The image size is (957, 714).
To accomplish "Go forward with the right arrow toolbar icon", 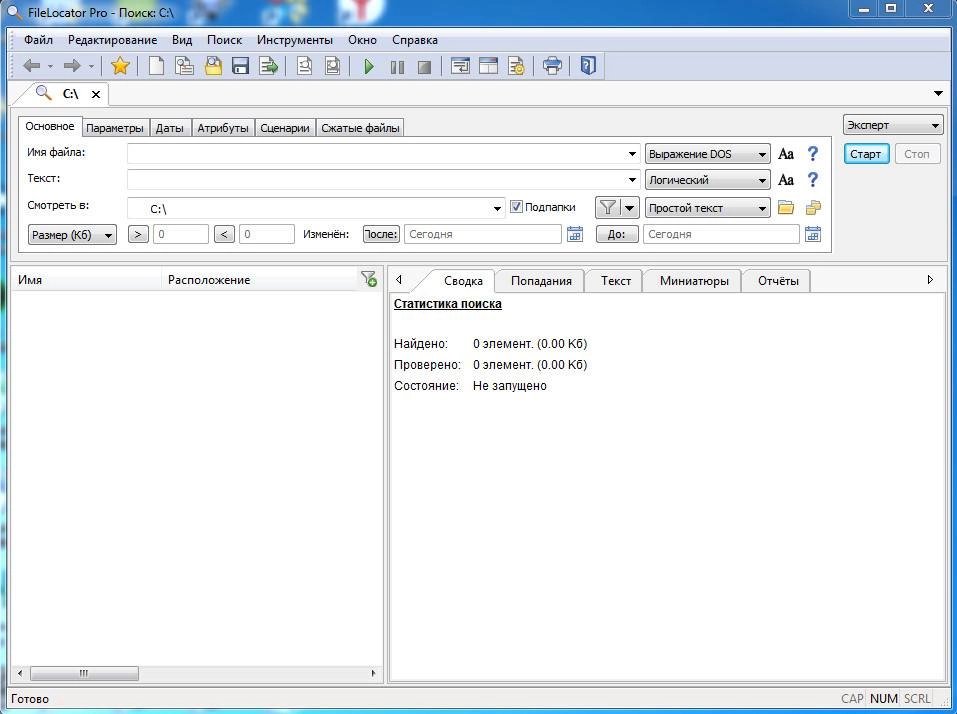I will tap(72, 66).
